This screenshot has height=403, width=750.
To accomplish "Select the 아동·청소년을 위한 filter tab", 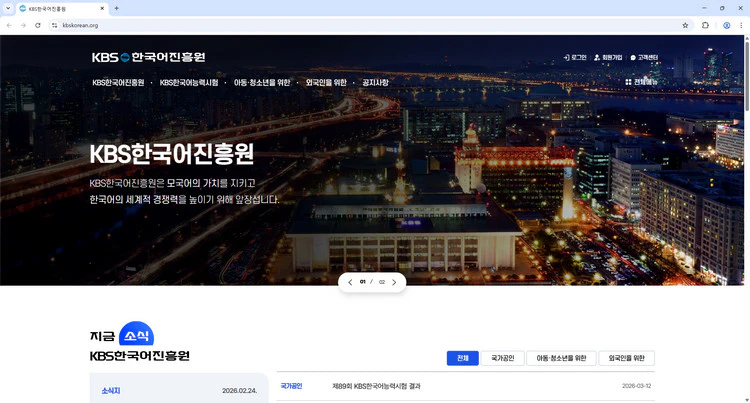I will point(562,358).
